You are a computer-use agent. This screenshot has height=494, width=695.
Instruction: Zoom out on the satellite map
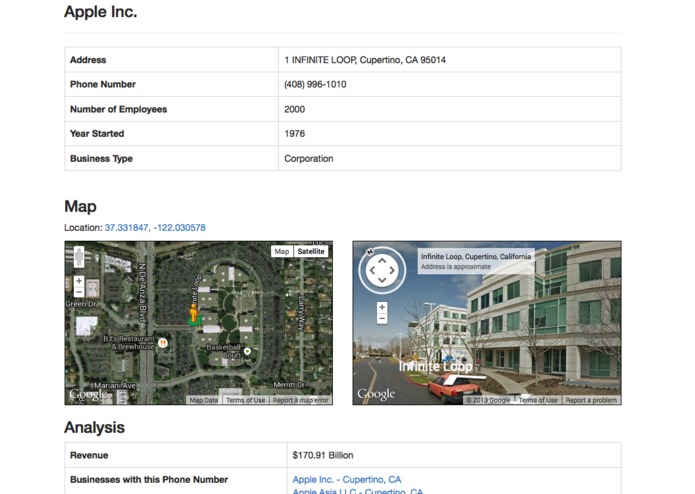tap(79, 292)
